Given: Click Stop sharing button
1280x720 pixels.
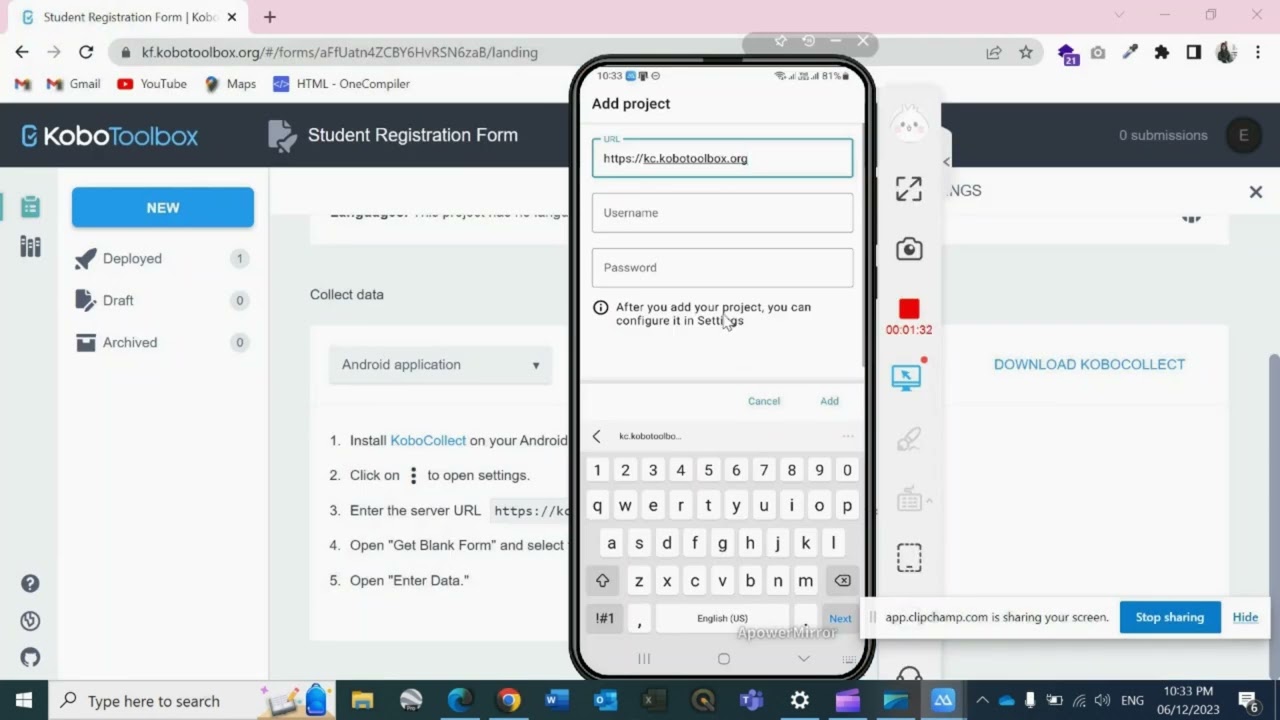Looking at the screenshot, I should (x=1169, y=617).
